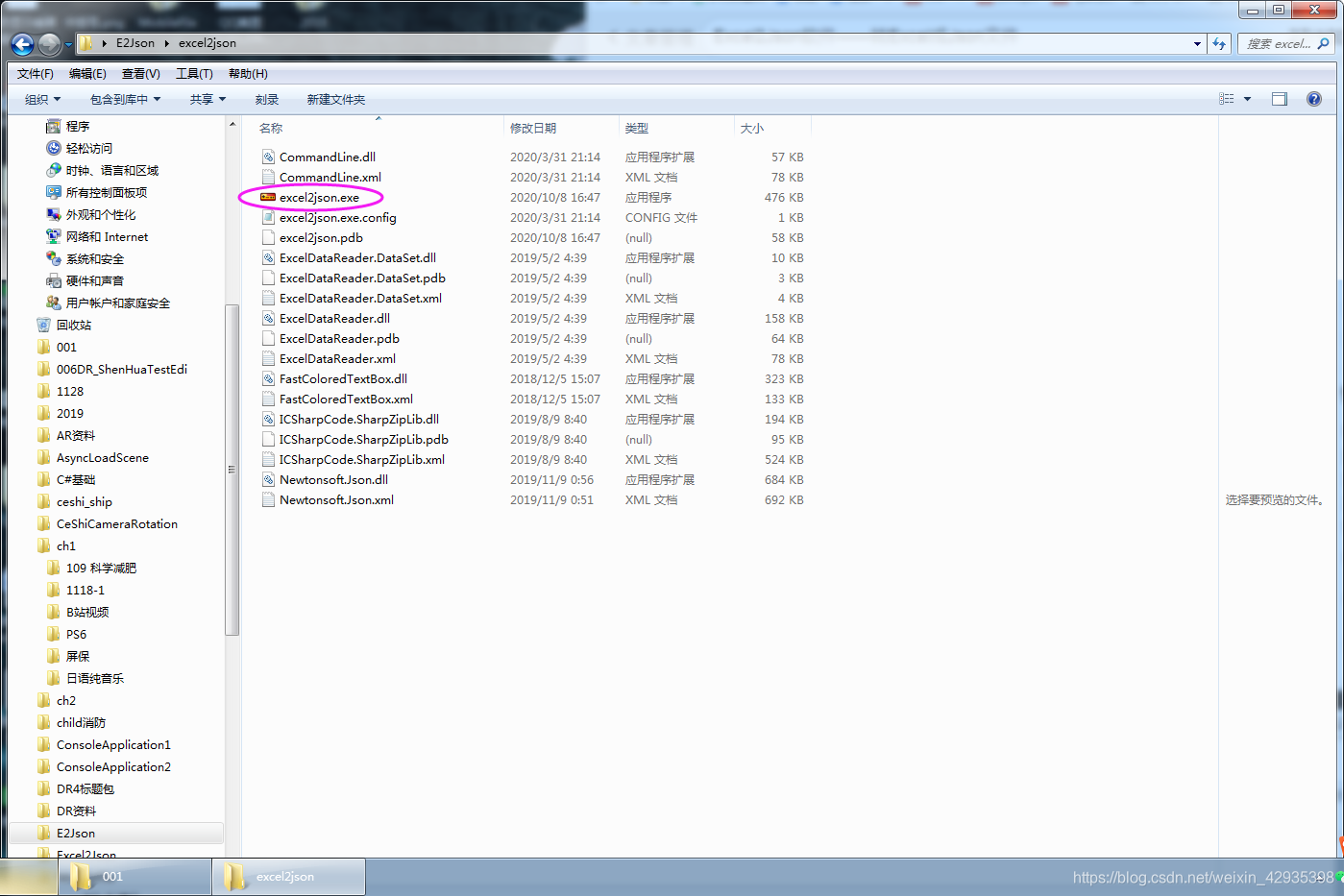Select the file ExcelDataReader.DataSet.pdb

coord(362,278)
